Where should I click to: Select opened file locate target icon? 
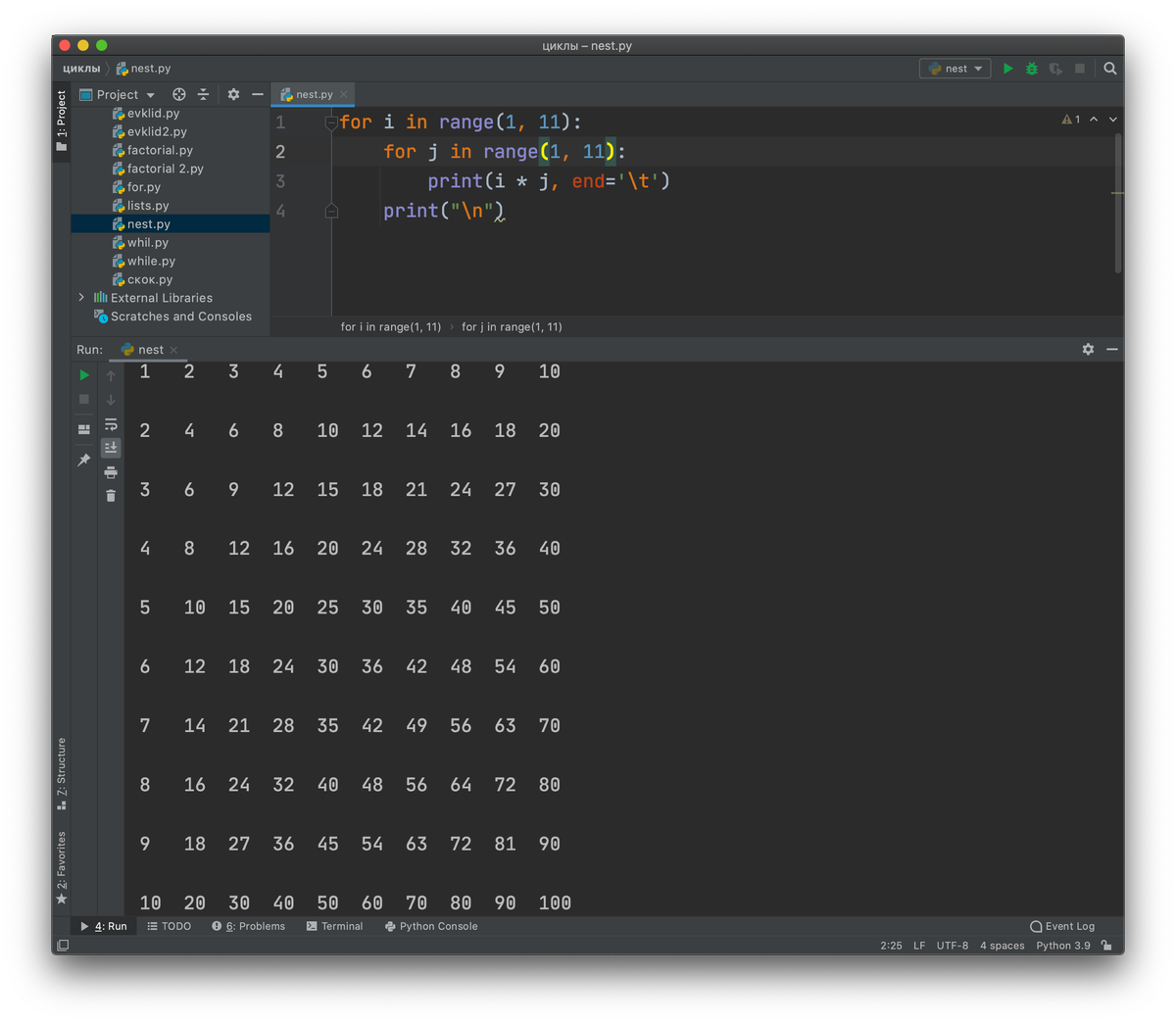pyautogui.click(x=179, y=95)
